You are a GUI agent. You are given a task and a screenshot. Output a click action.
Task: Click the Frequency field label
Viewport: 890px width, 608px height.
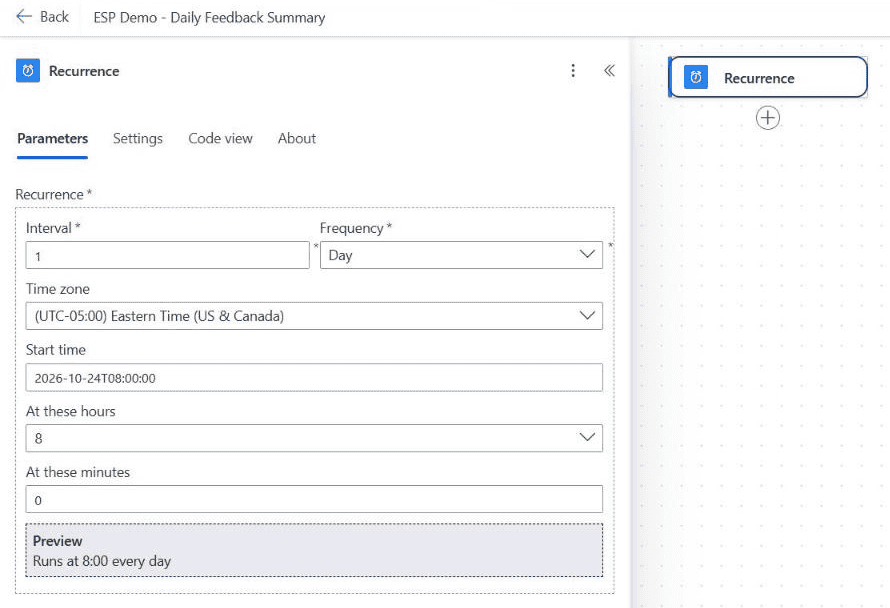pos(356,228)
